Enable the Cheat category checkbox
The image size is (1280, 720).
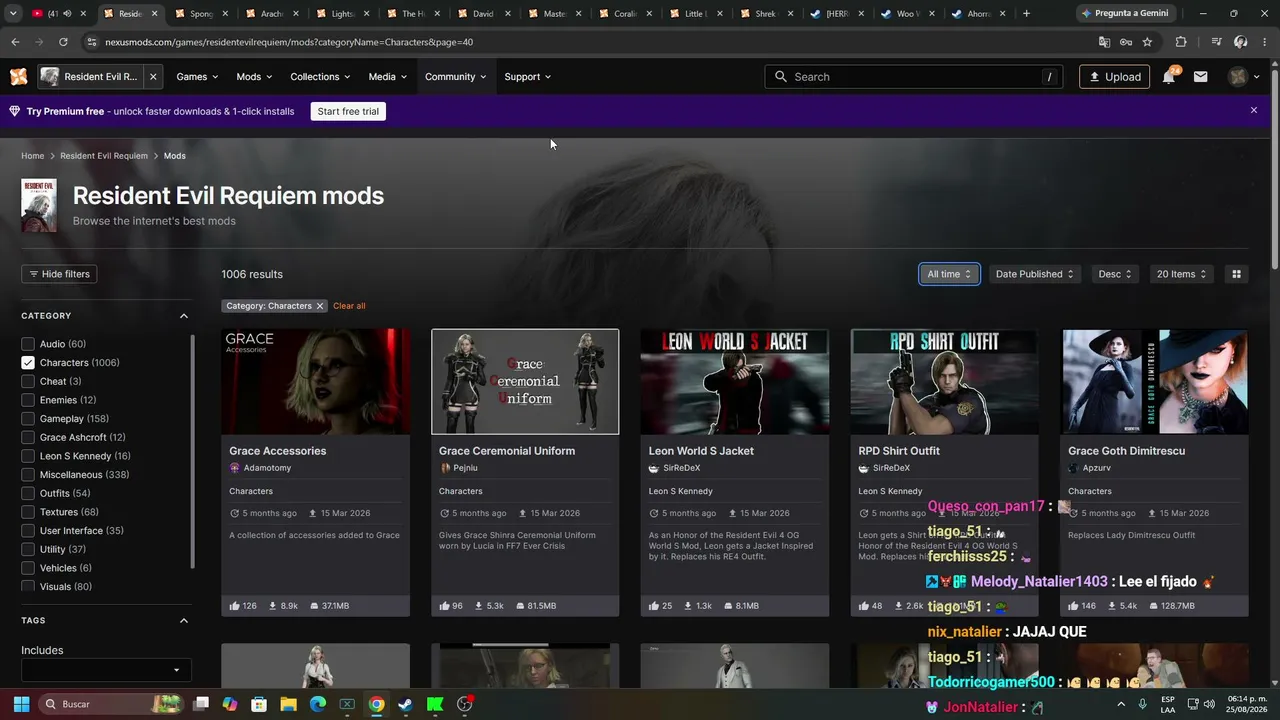tap(28, 381)
